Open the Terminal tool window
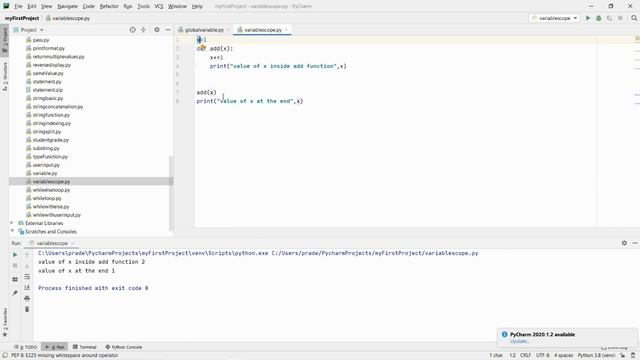The image size is (640, 360). [84, 347]
